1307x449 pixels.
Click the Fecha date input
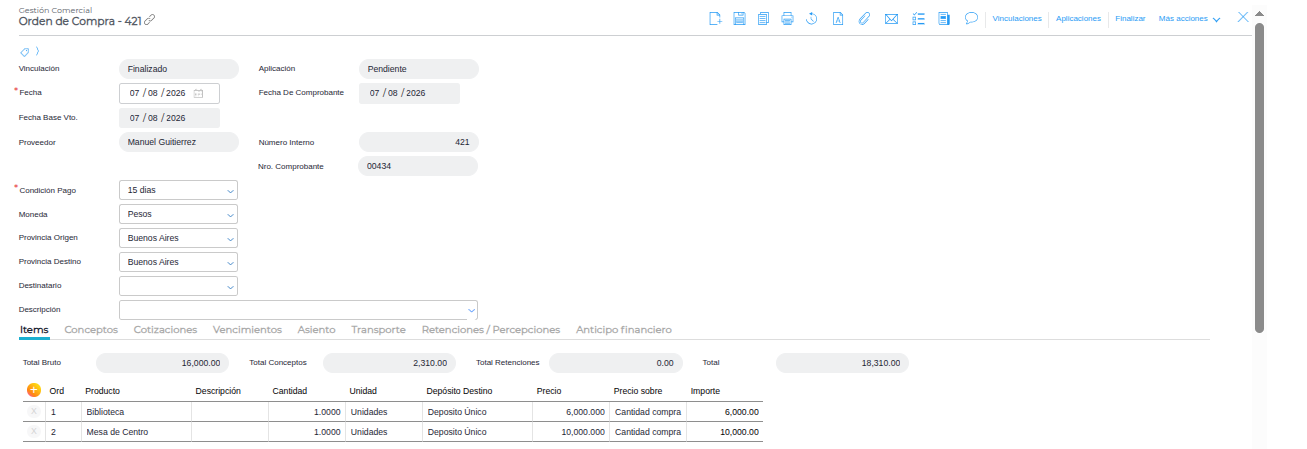click(x=169, y=93)
